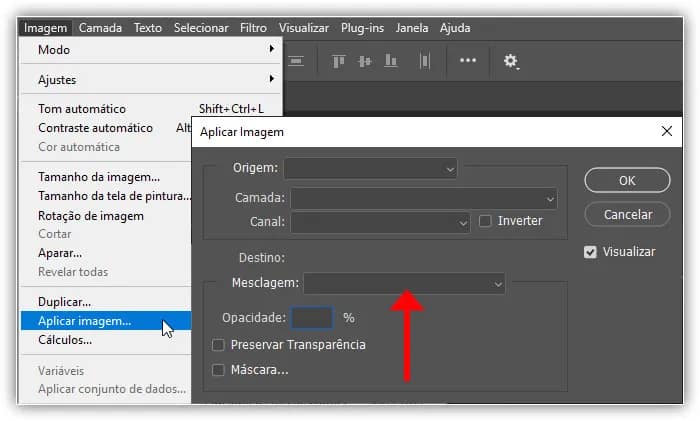
Task: Enable the Inverter checkbox
Action: tap(486, 221)
